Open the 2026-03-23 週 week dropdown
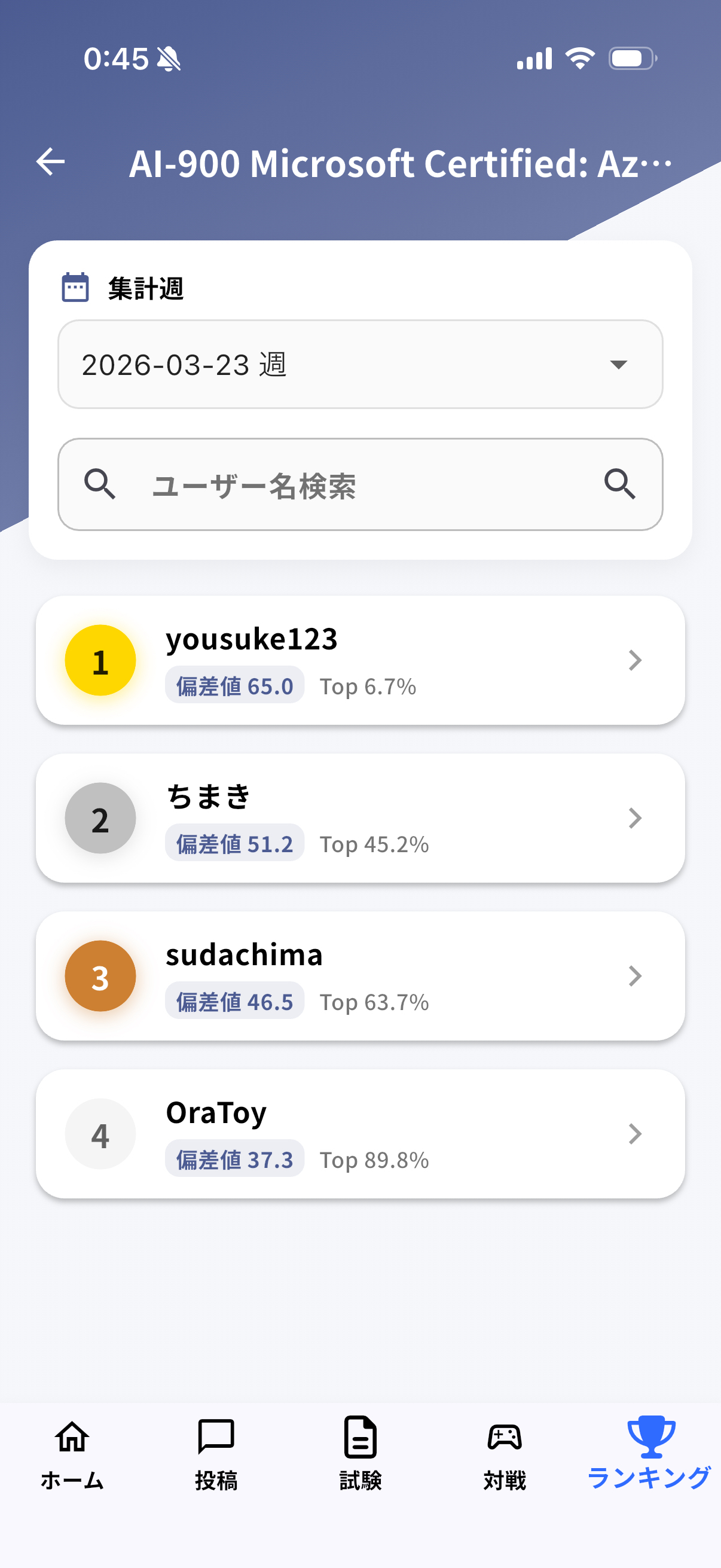This screenshot has width=721, height=1568. pyautogui.click(x=360, y=365)
